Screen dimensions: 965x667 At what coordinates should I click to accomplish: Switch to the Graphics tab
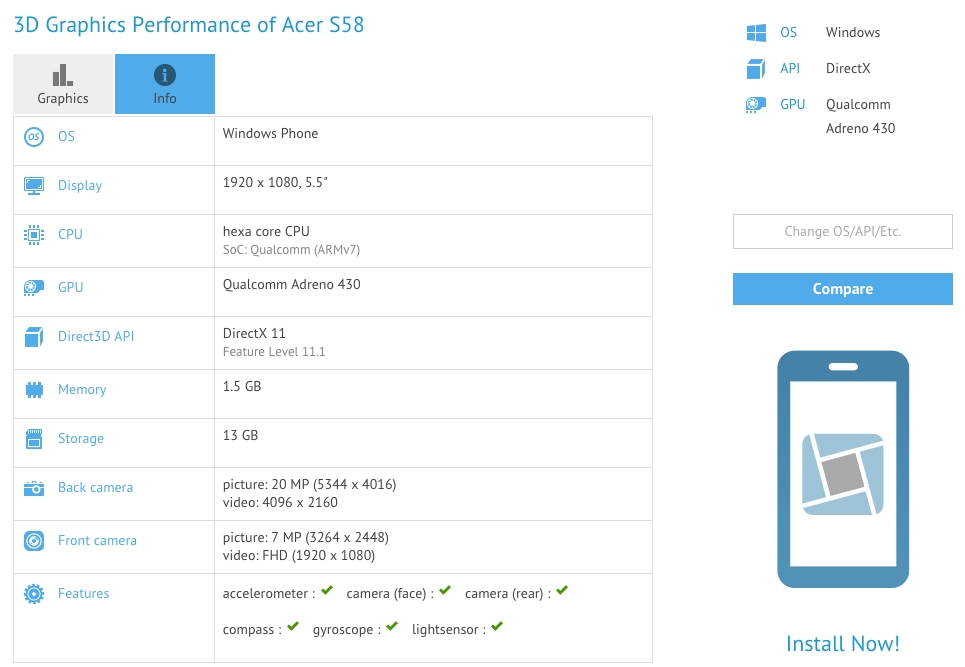63,84
